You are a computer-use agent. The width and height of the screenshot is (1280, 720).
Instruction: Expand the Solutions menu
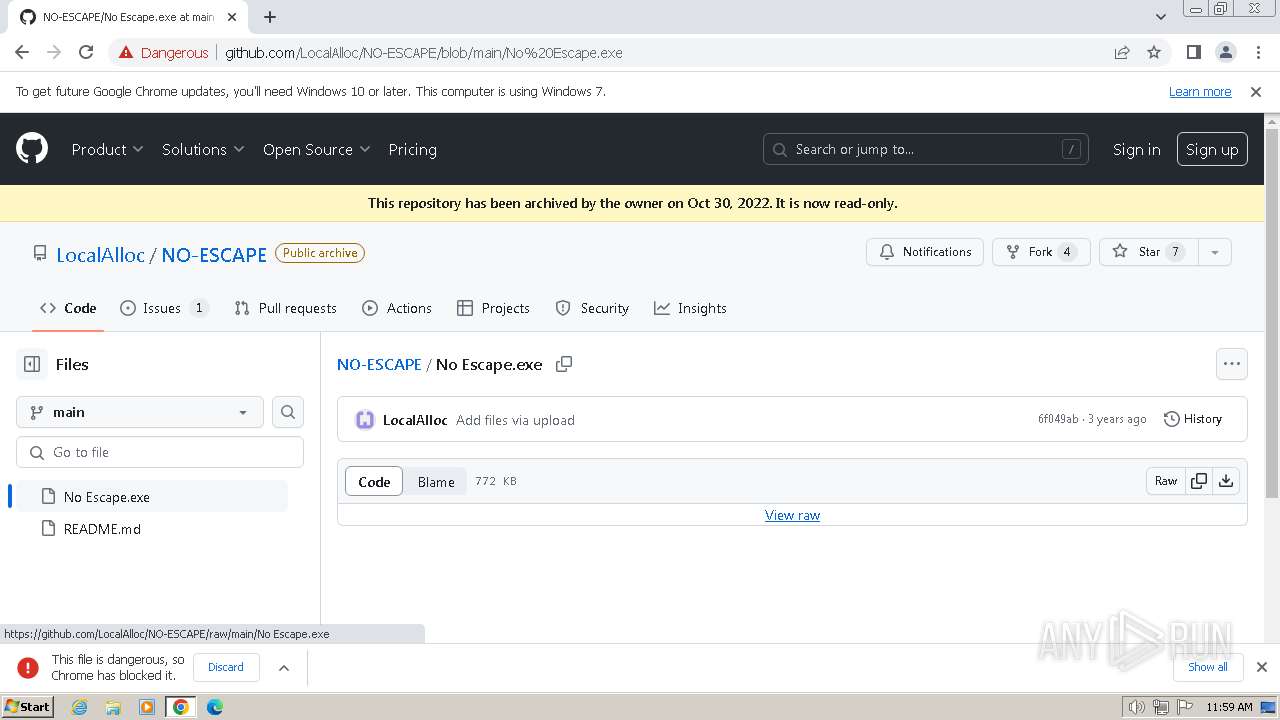pyautogui.click(x=203, y=149)
